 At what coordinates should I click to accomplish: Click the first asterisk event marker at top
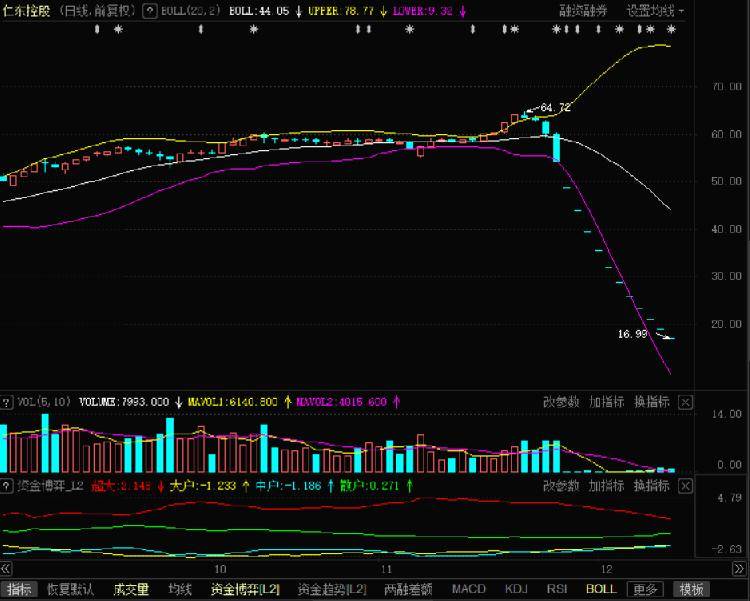[118, 29]
